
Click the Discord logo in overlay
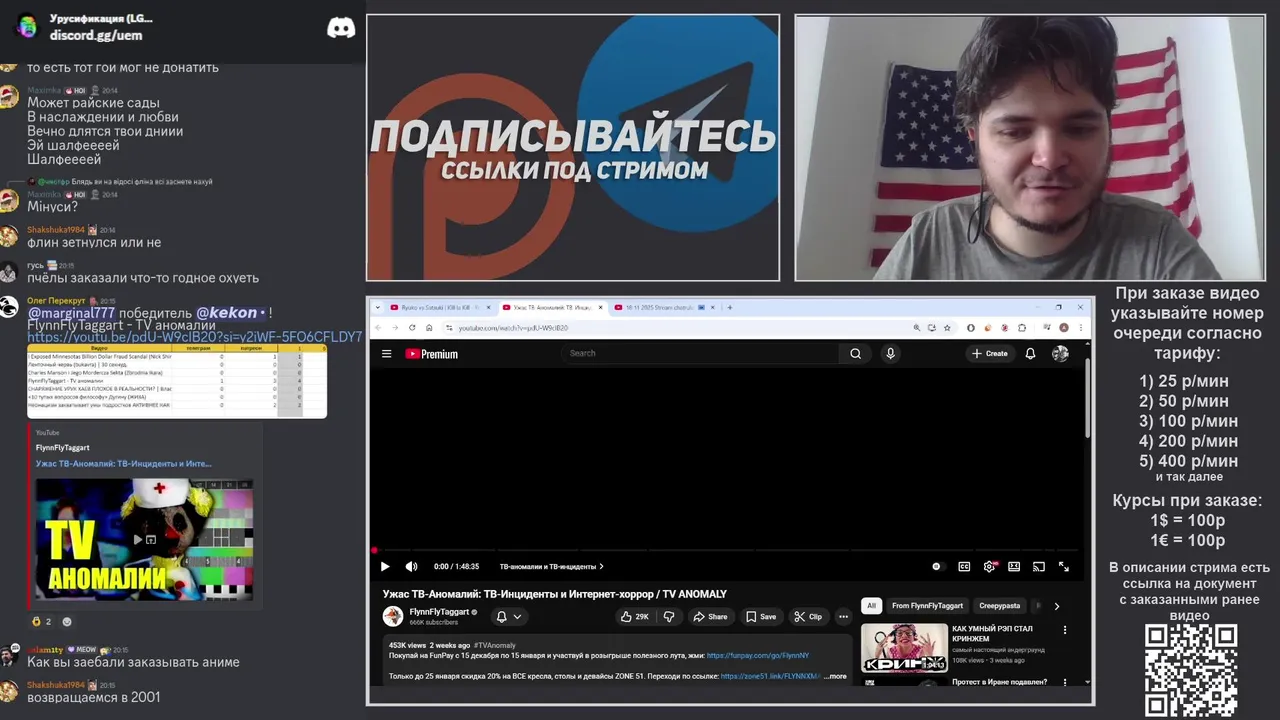point(341,28)
